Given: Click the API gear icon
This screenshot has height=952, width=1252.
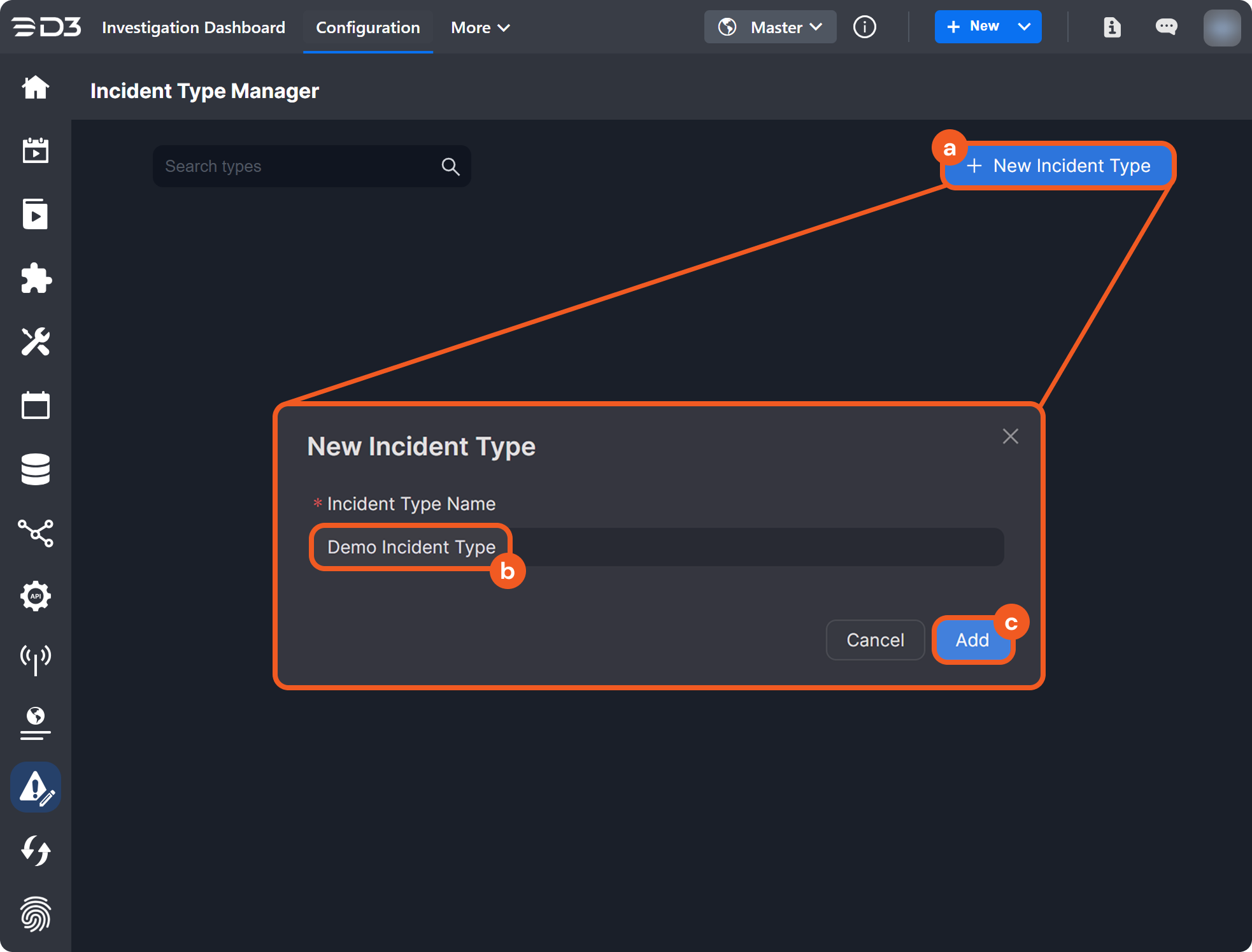Looking at the screenshot, I should [35, 596].
